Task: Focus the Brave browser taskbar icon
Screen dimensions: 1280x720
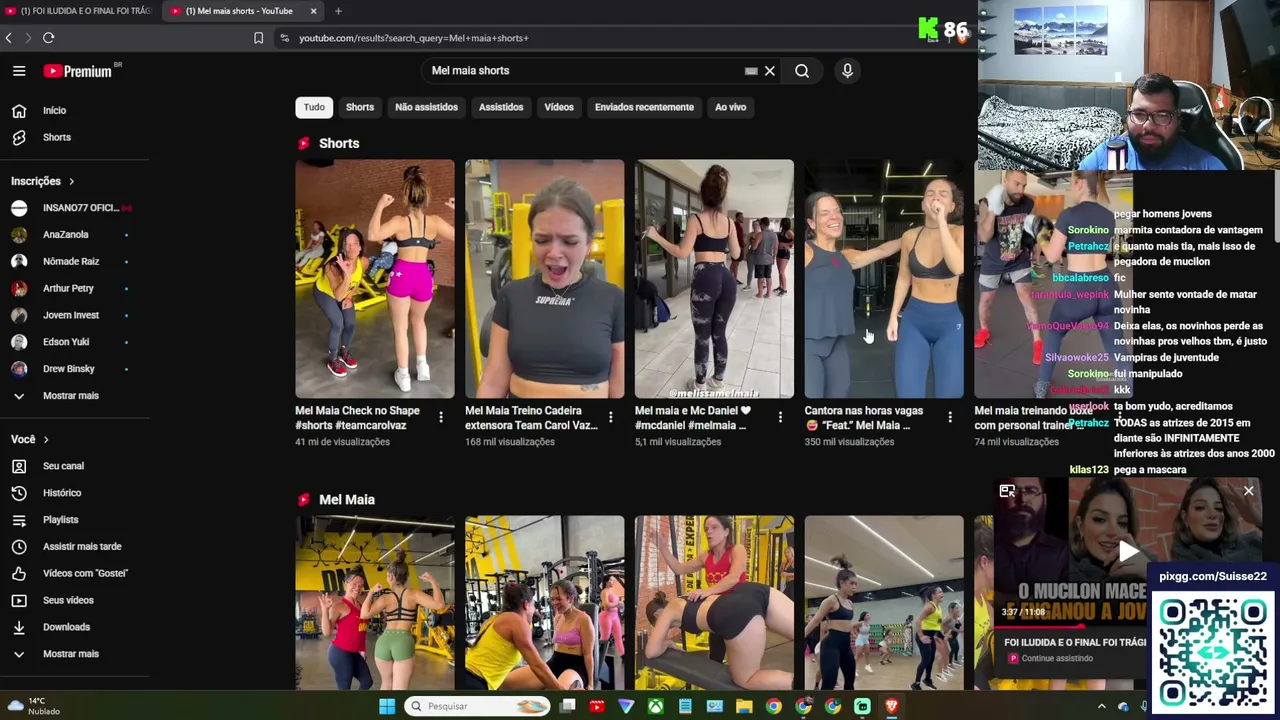Action: click(891, 707)
